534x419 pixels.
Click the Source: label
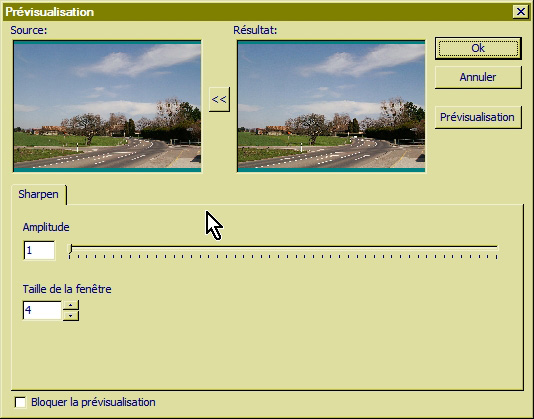coord(29,30)
